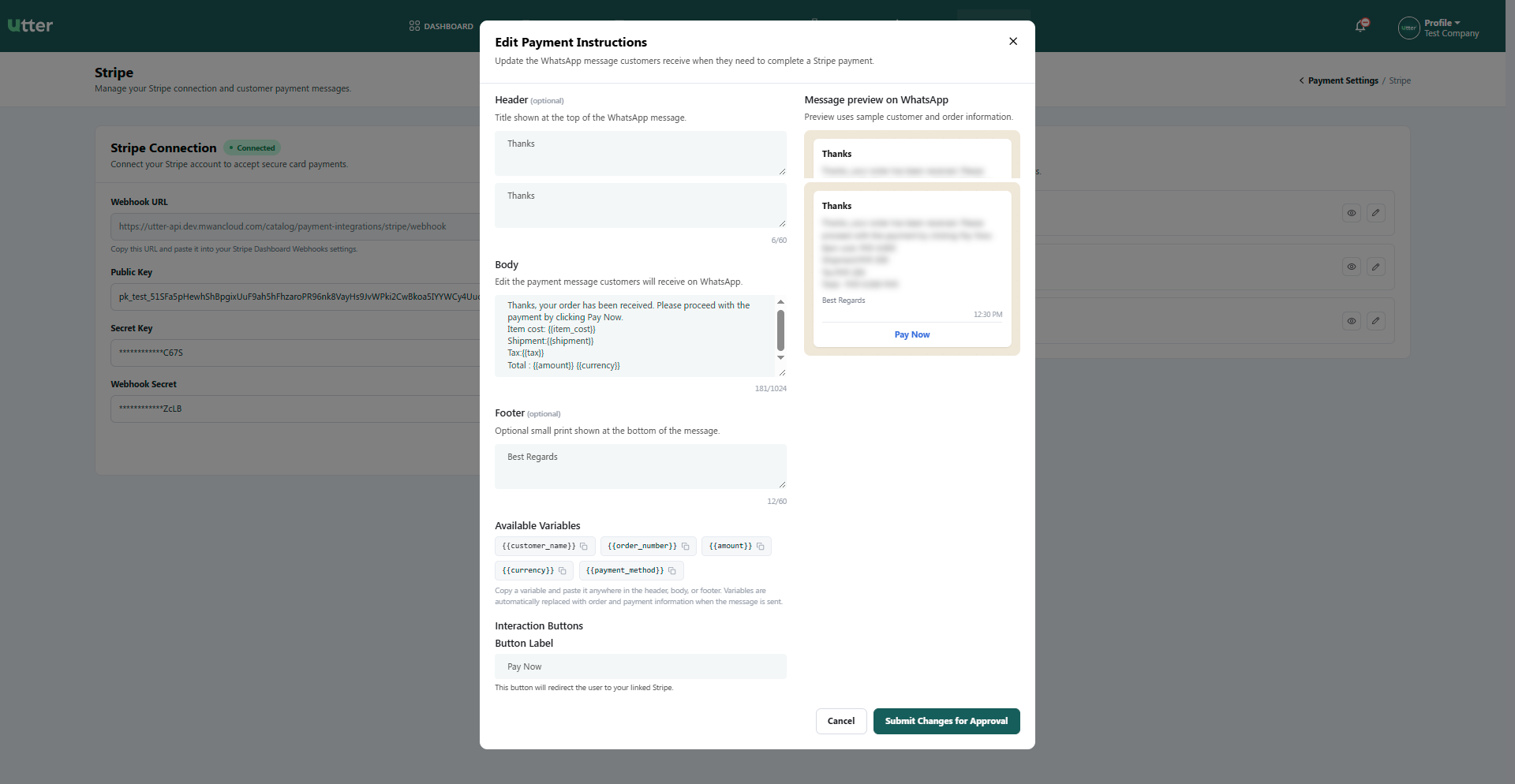Open the Dashboard menu item
The image size is (1515, 784).
441,26
